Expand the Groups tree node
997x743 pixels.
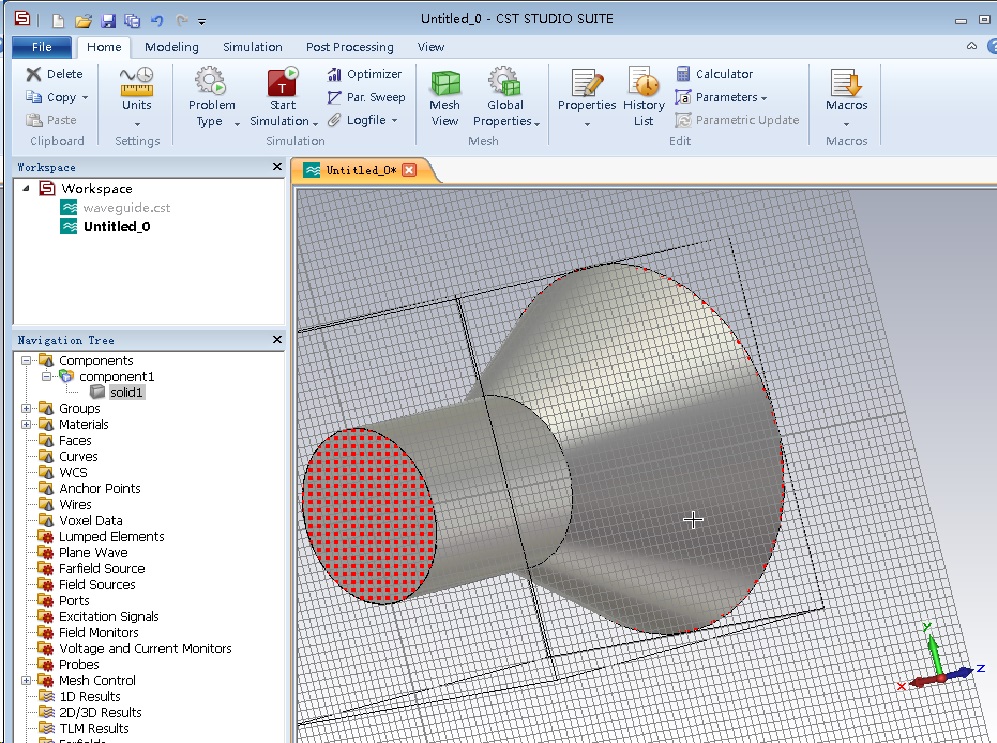pos(26,409)
